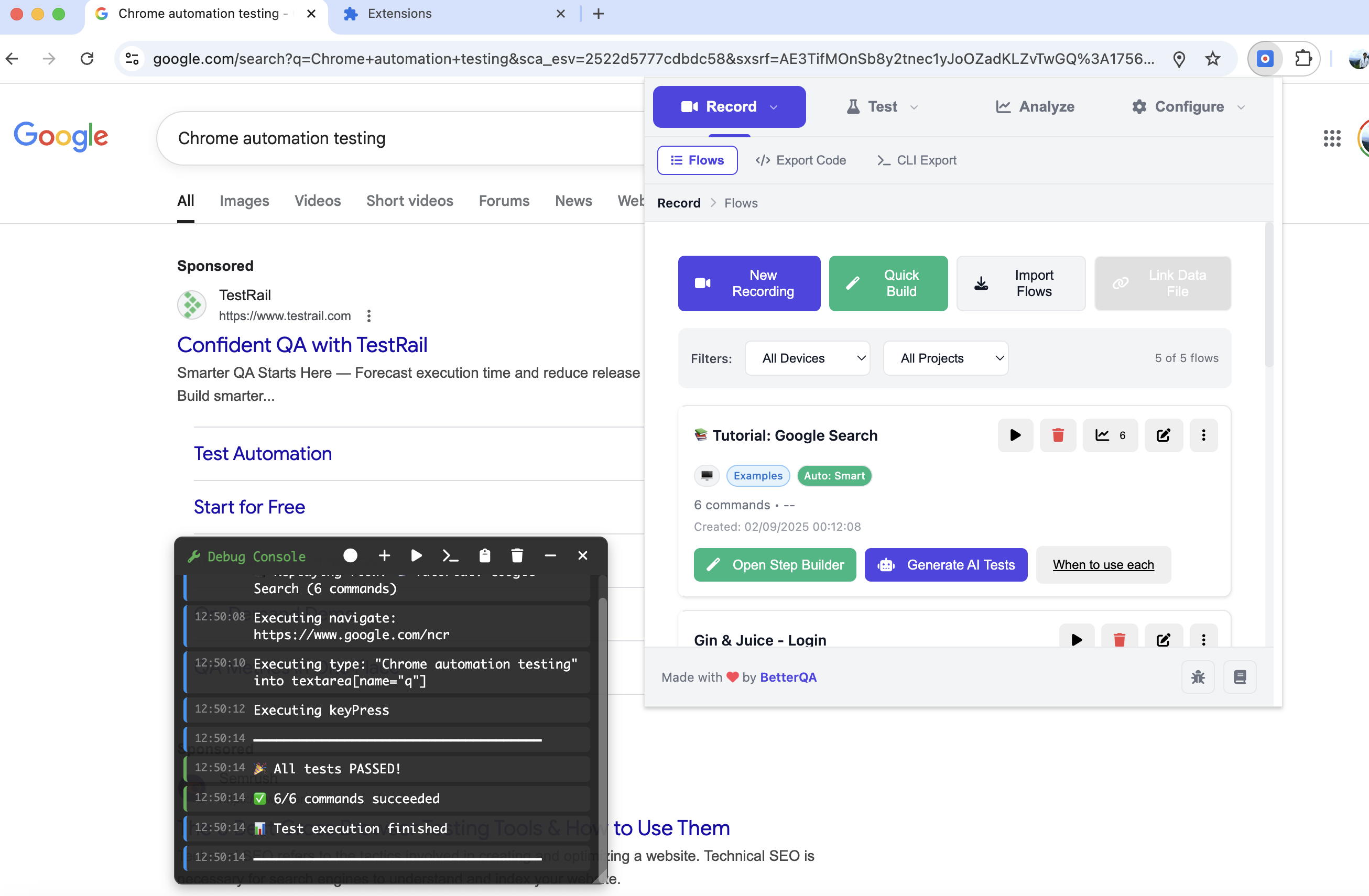The image size is (1369, 896).
Task: Open the 'When to use each' link
Action: point(1103,565)
